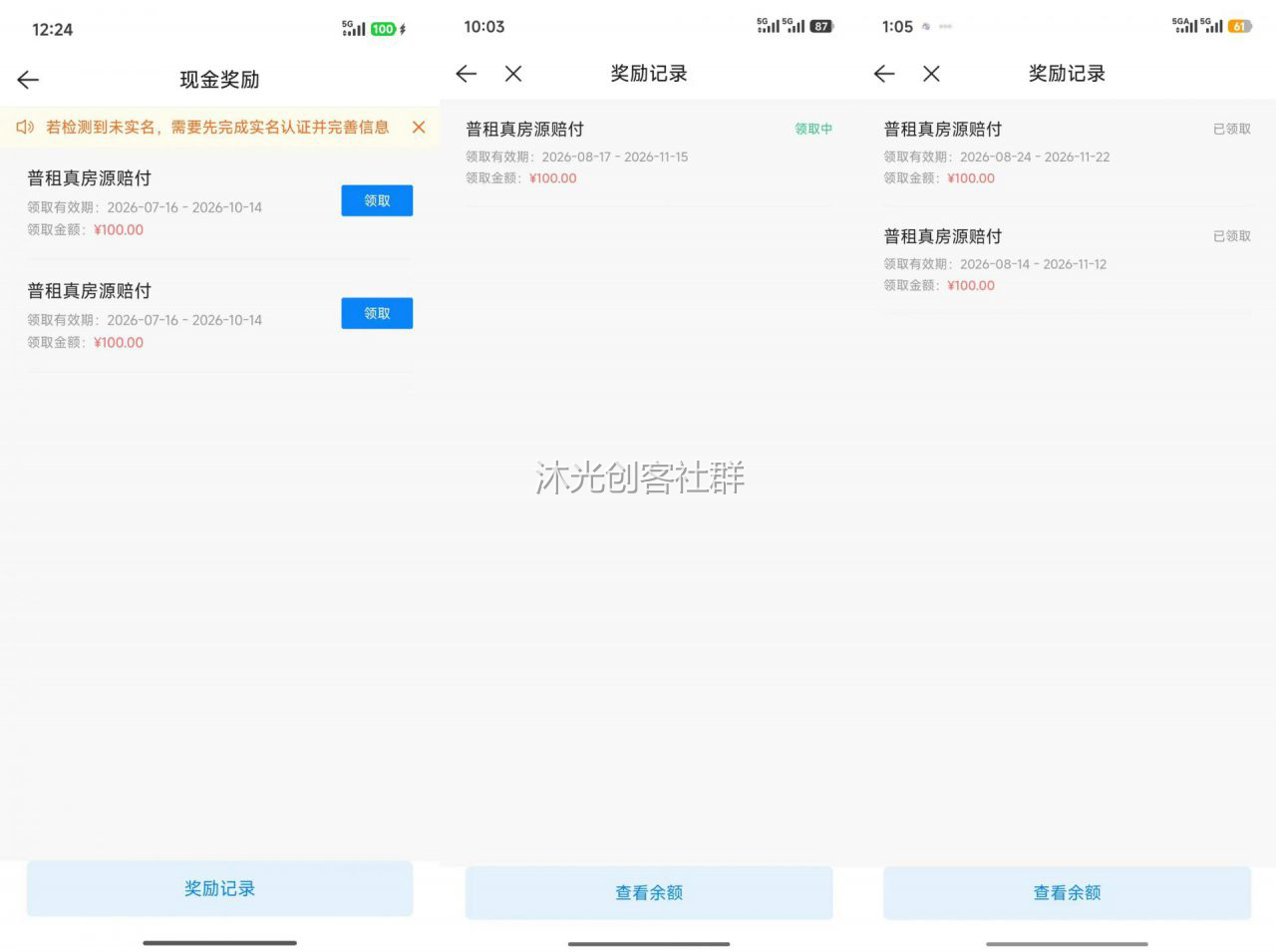Tap the ¥100.00 amount under 领取中 reward

(553, 178)
